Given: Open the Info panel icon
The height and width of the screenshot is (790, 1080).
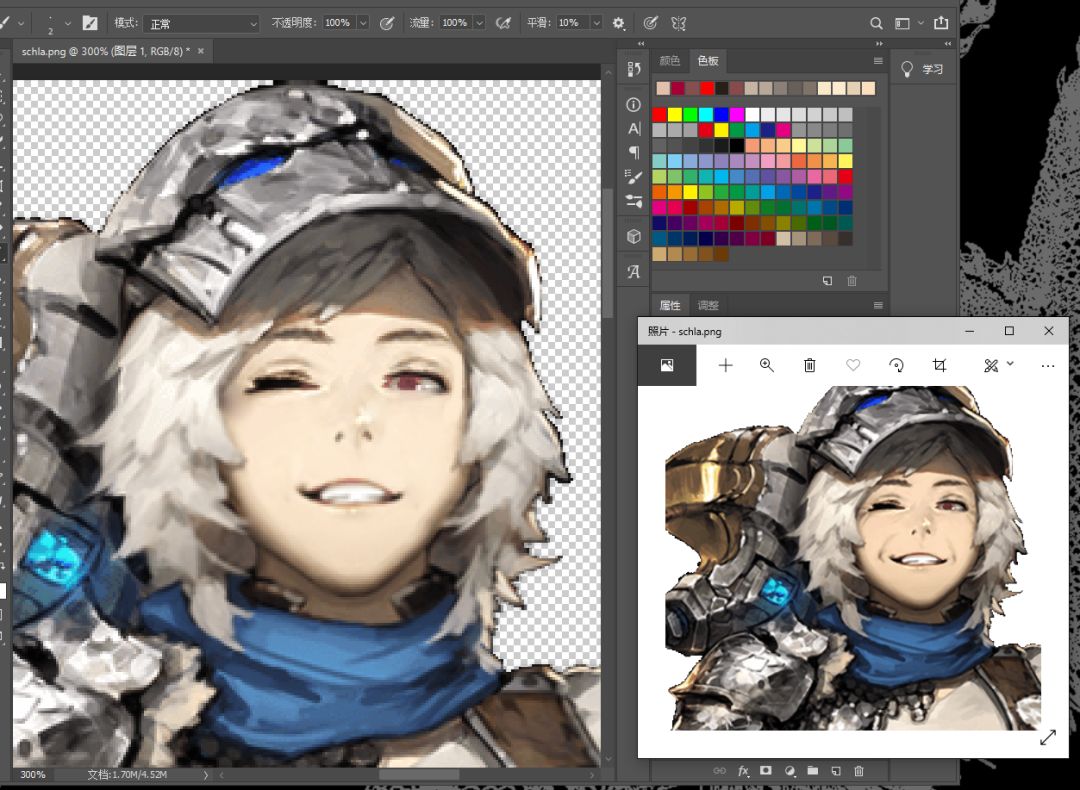Looking at the screenshot, I should tap(634, 105).
